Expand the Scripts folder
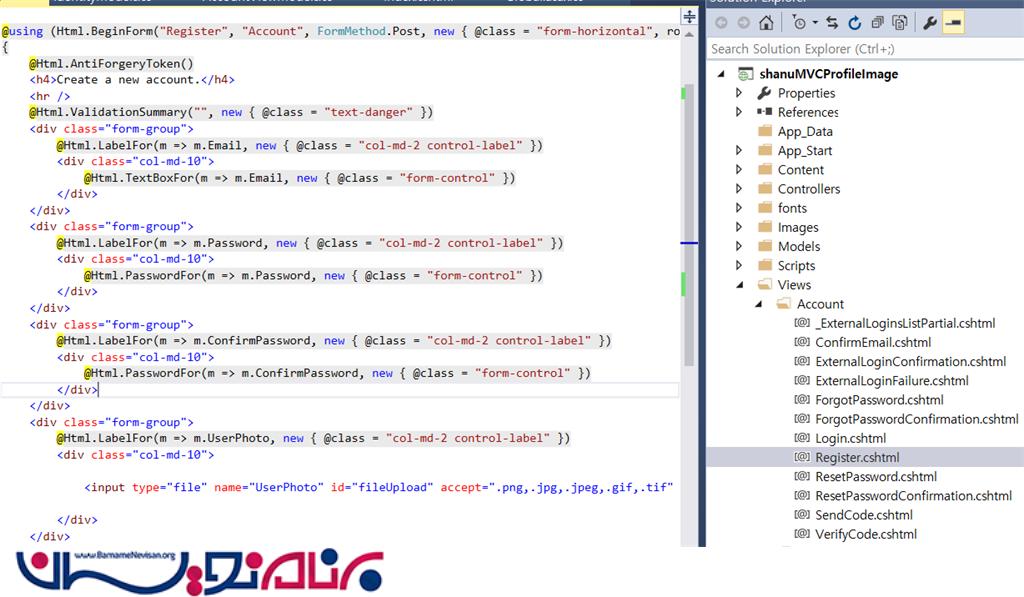Image resolution: width=1024 pixels, height=597 pixels. click(x=739, y=265)
